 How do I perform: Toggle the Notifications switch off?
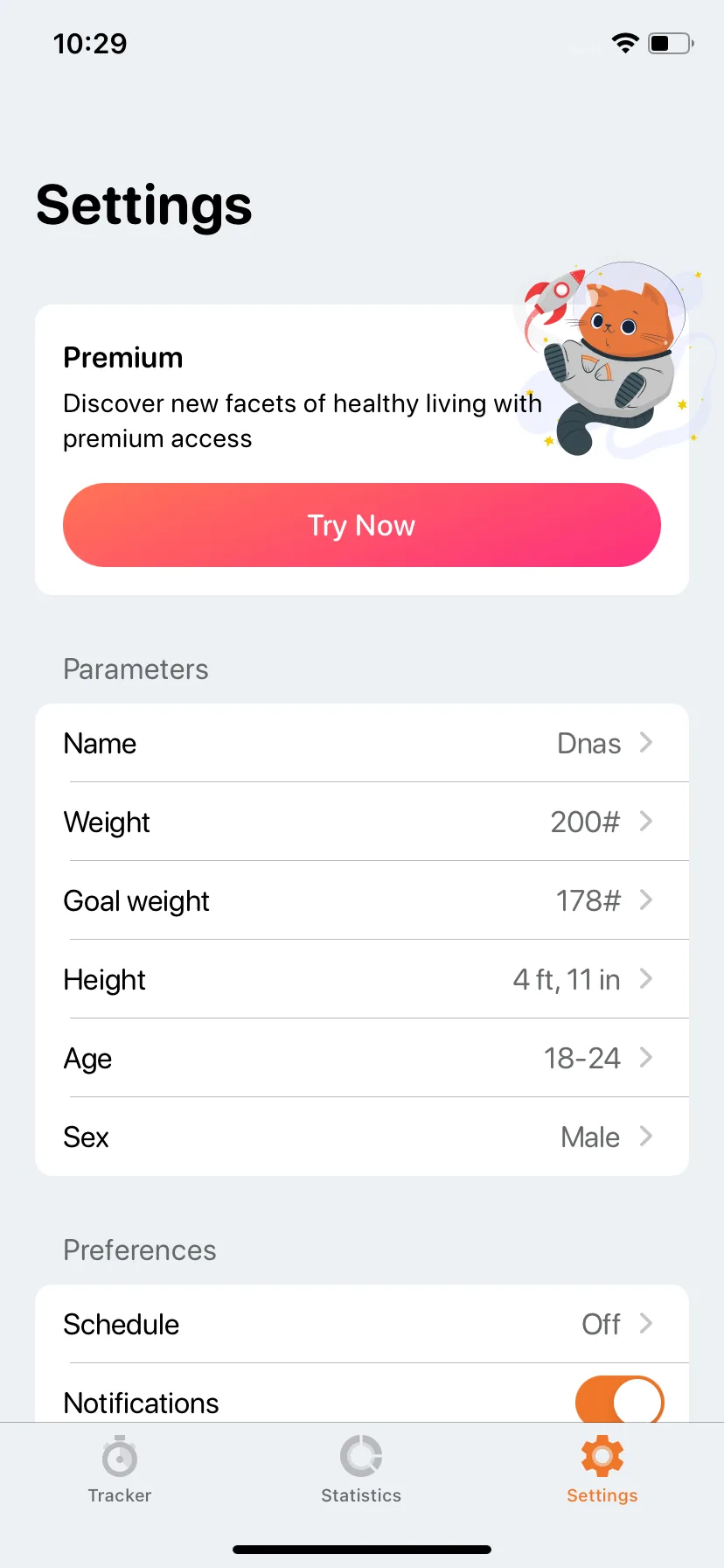click(619, 1399)
